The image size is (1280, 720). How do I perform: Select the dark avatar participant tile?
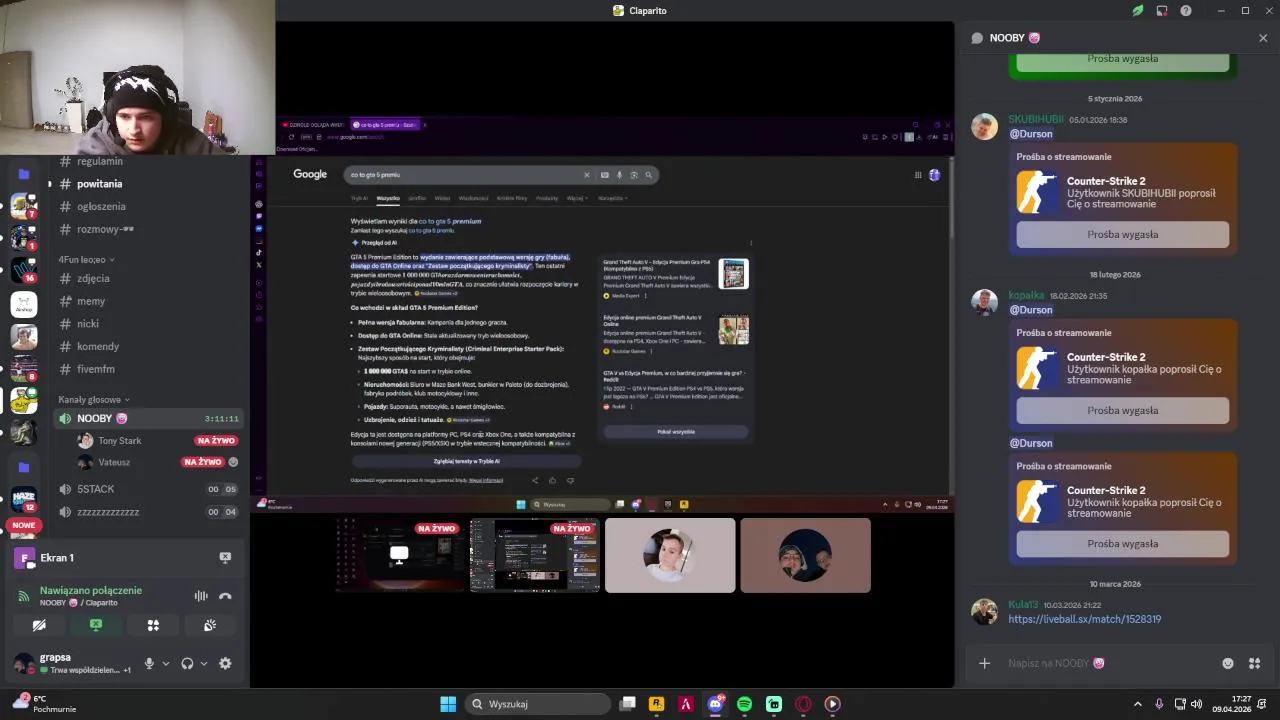pos(805,555)
